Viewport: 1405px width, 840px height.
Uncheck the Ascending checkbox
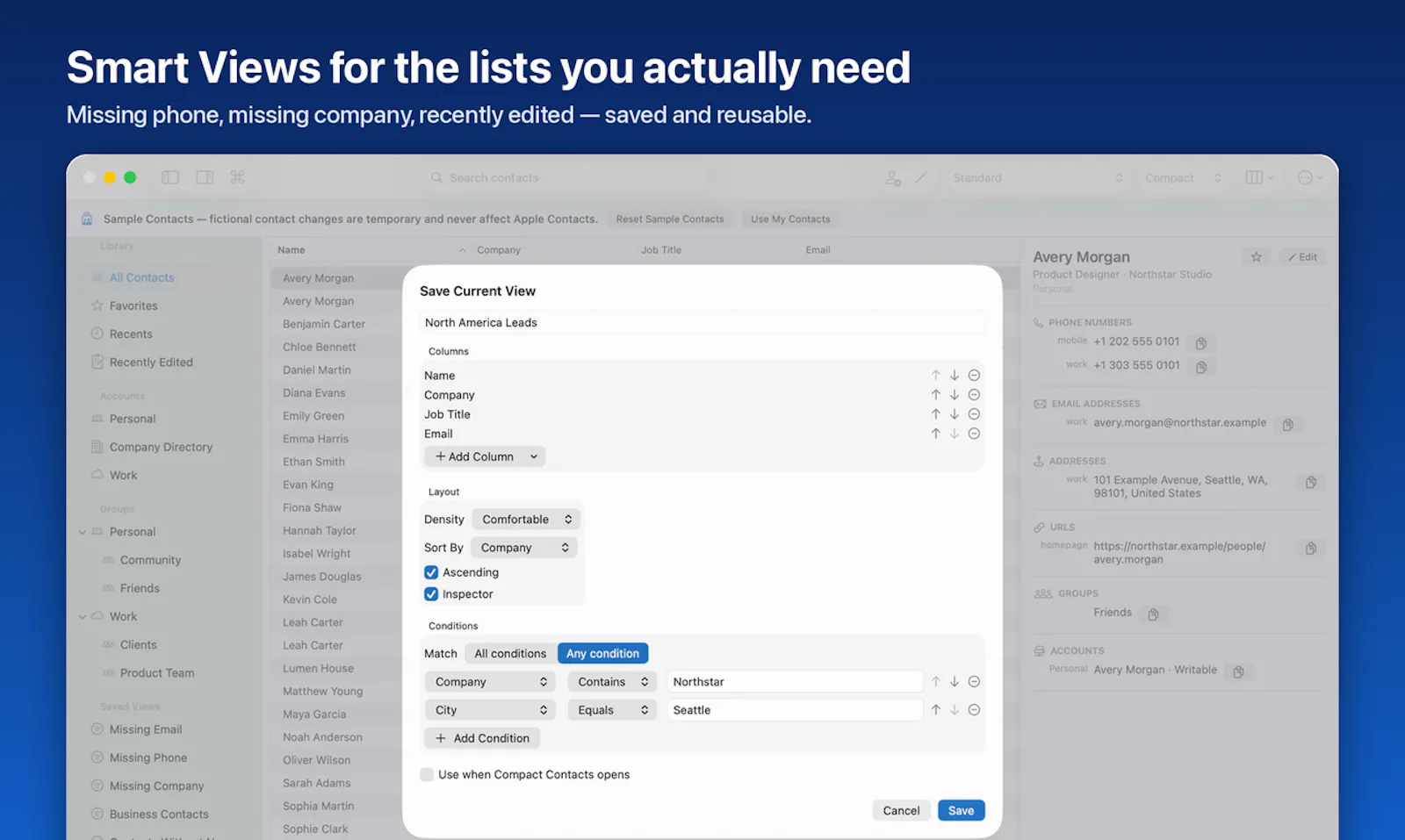[431, 572]
